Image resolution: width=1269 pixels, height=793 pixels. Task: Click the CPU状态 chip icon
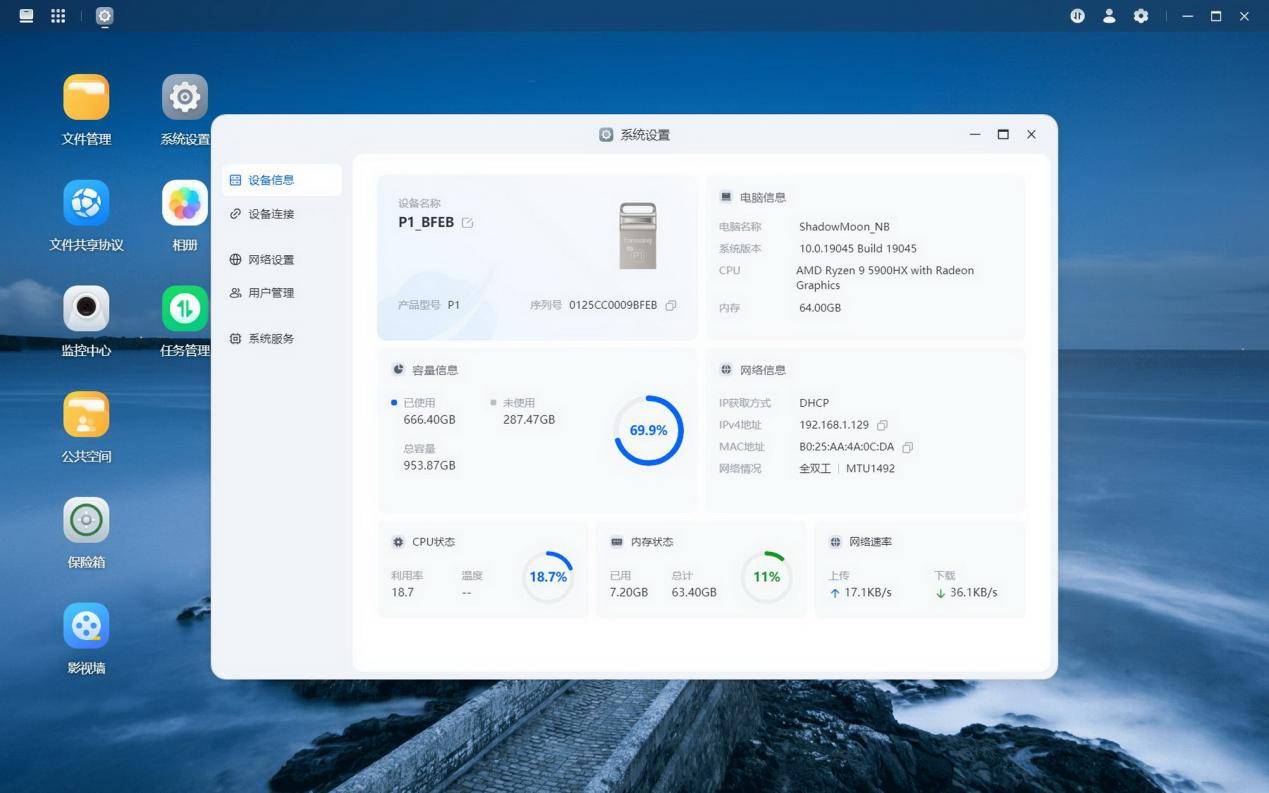pos(398,541)
